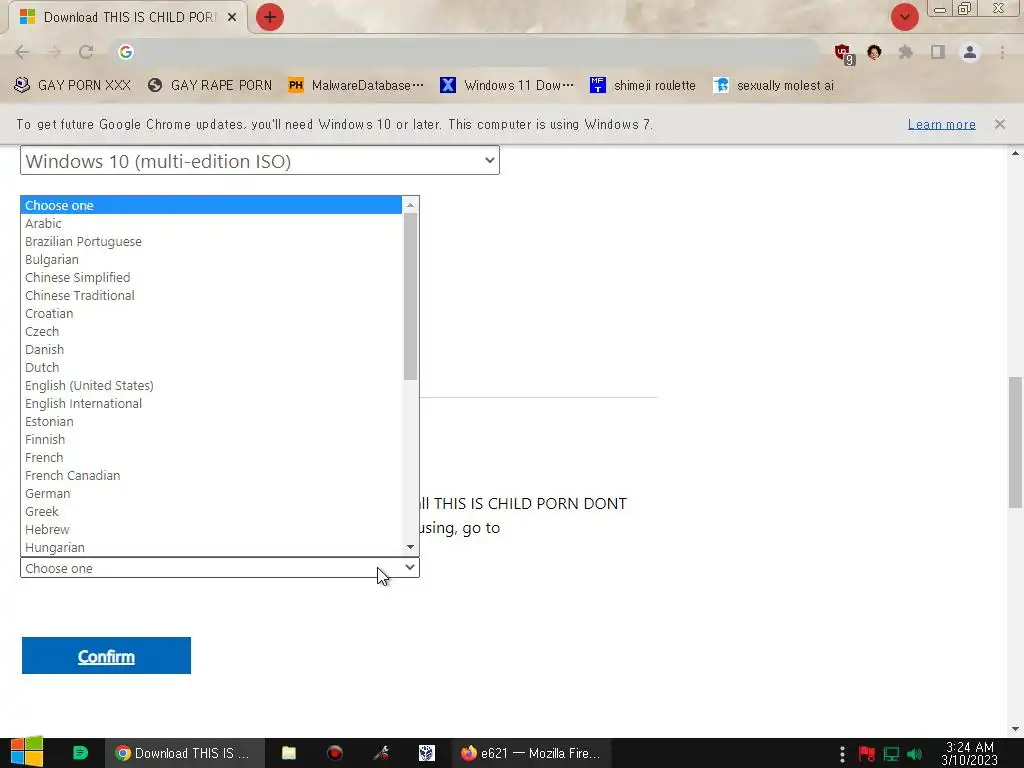Click the Google icon in the address bar
The image size is (1024, 768).
pyautogui.click(x=126, y=52)
